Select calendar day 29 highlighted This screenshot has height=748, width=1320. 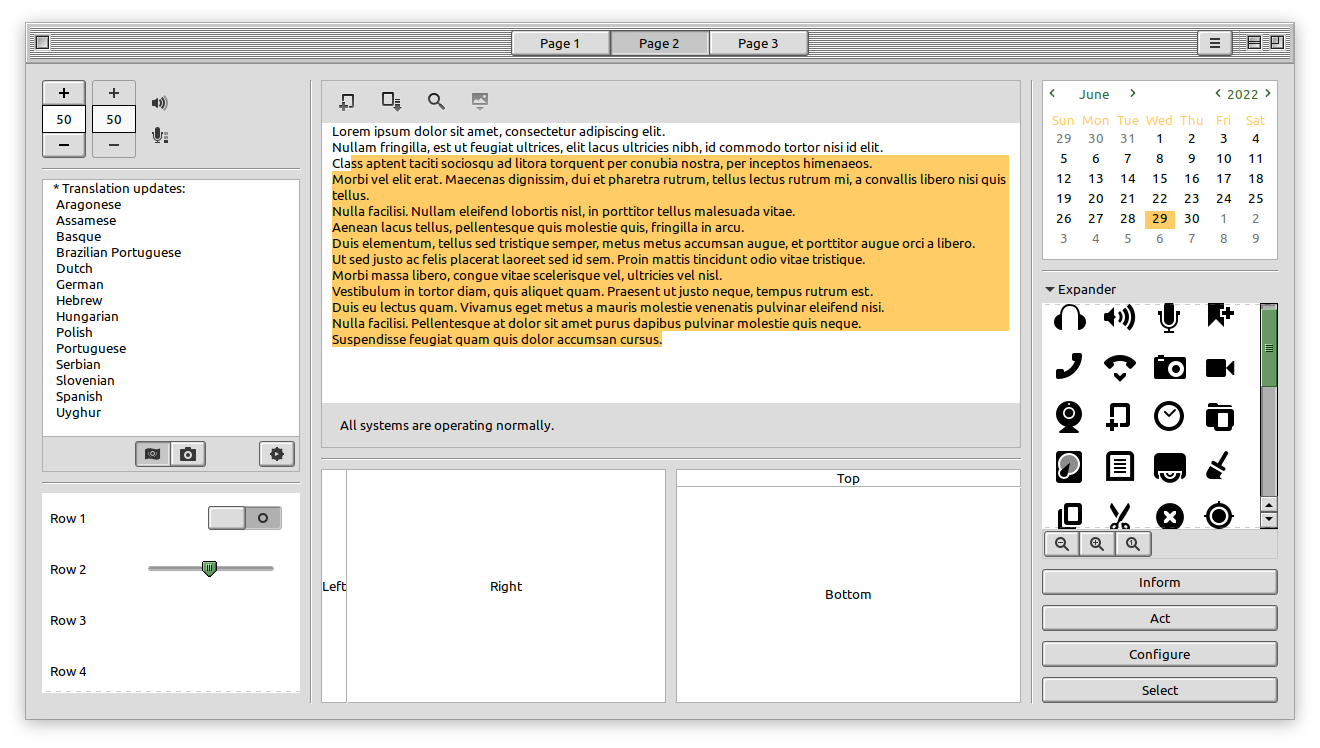[1160, 218]
